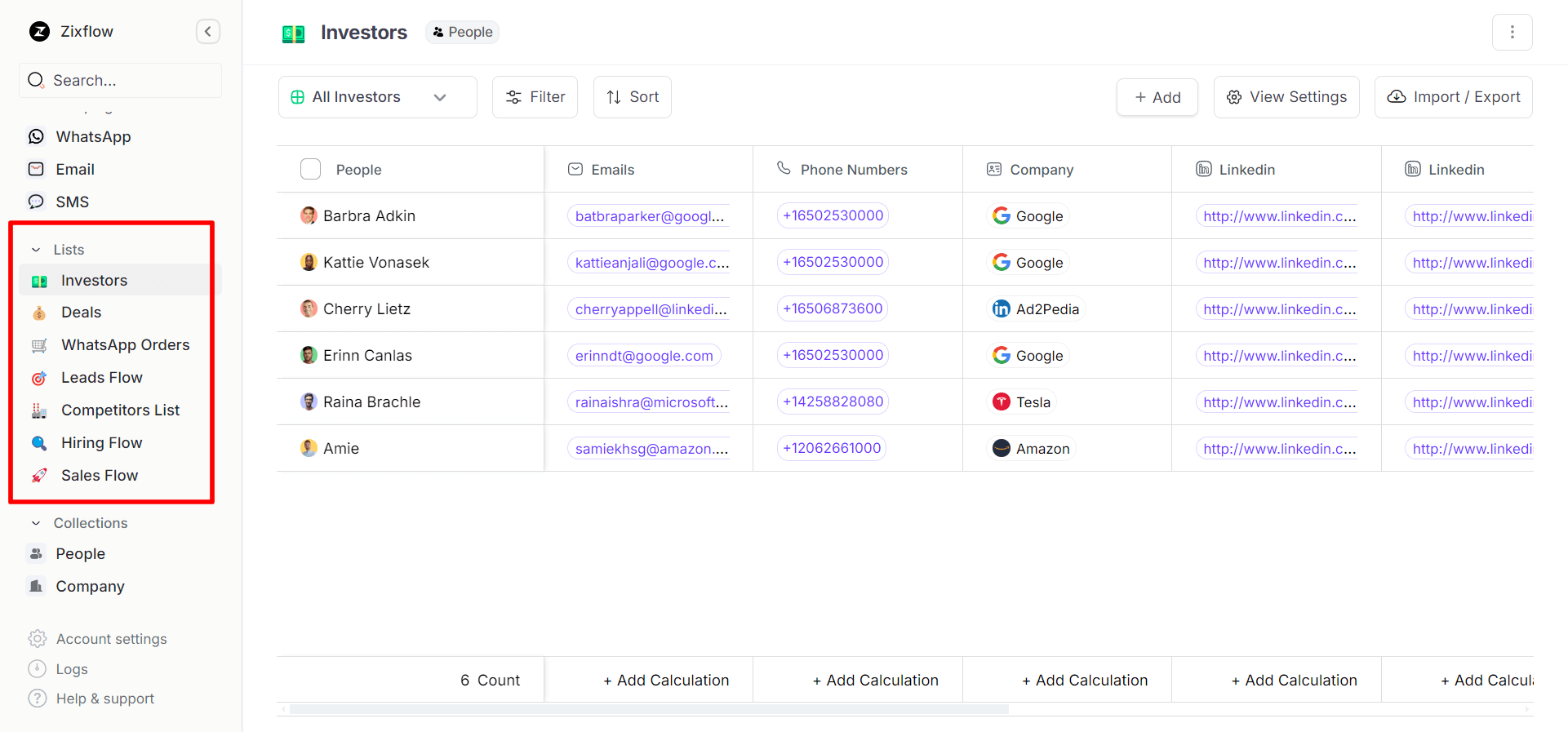Open the Email channel icon
The width and height of the screenshot is (1568, 732).
click(36, 169)
